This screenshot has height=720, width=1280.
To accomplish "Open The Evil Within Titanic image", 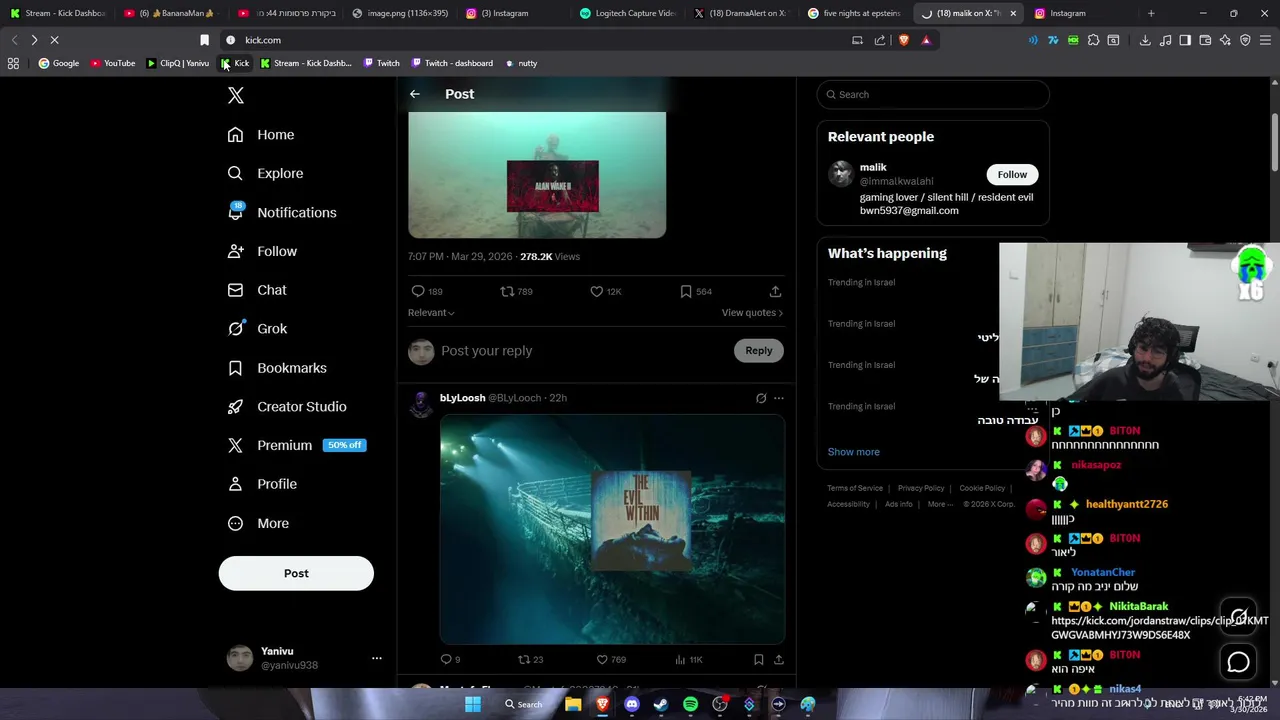I will [612, 529].
